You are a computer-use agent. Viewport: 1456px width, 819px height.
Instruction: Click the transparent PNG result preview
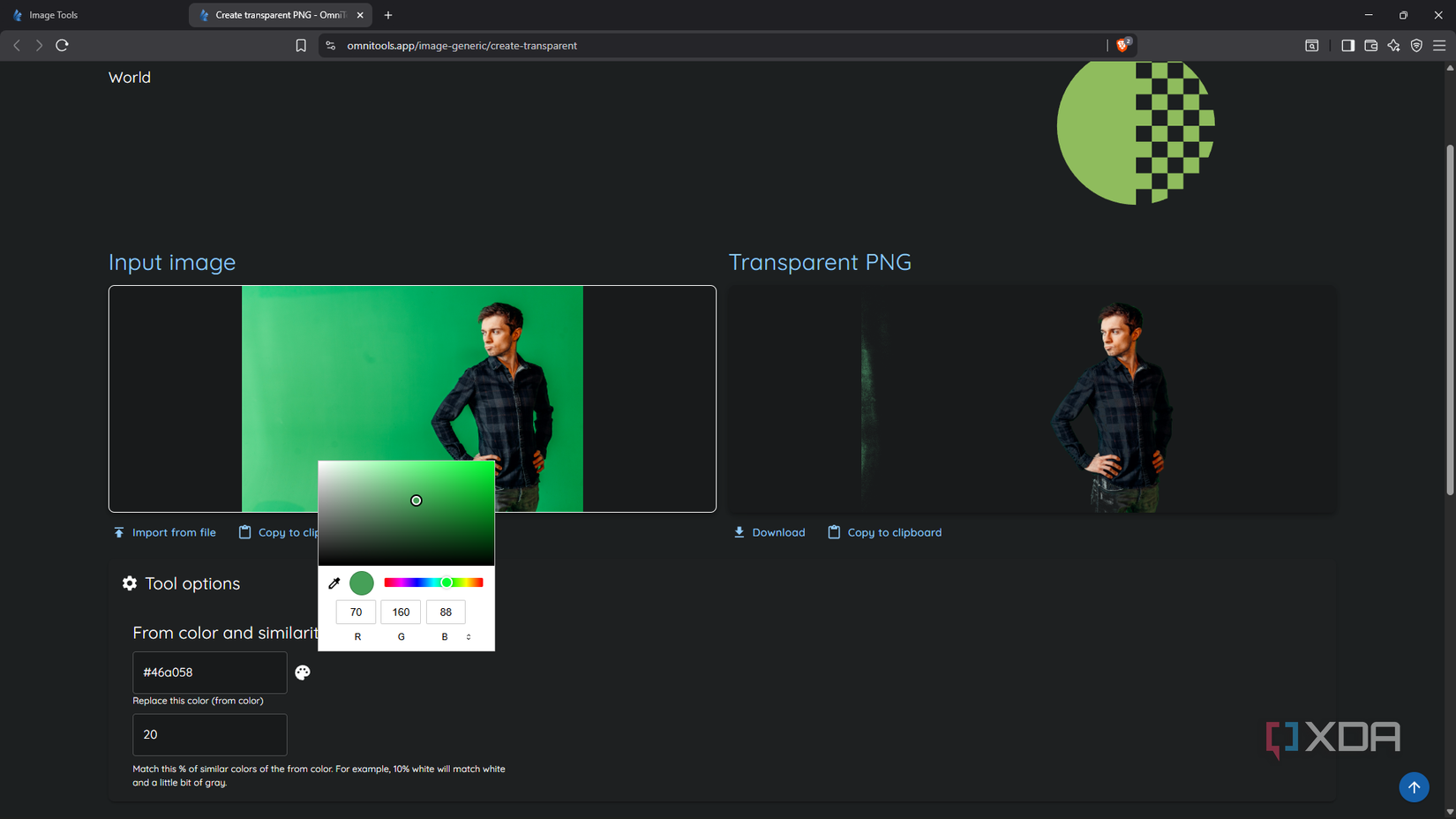[1032, 398]
